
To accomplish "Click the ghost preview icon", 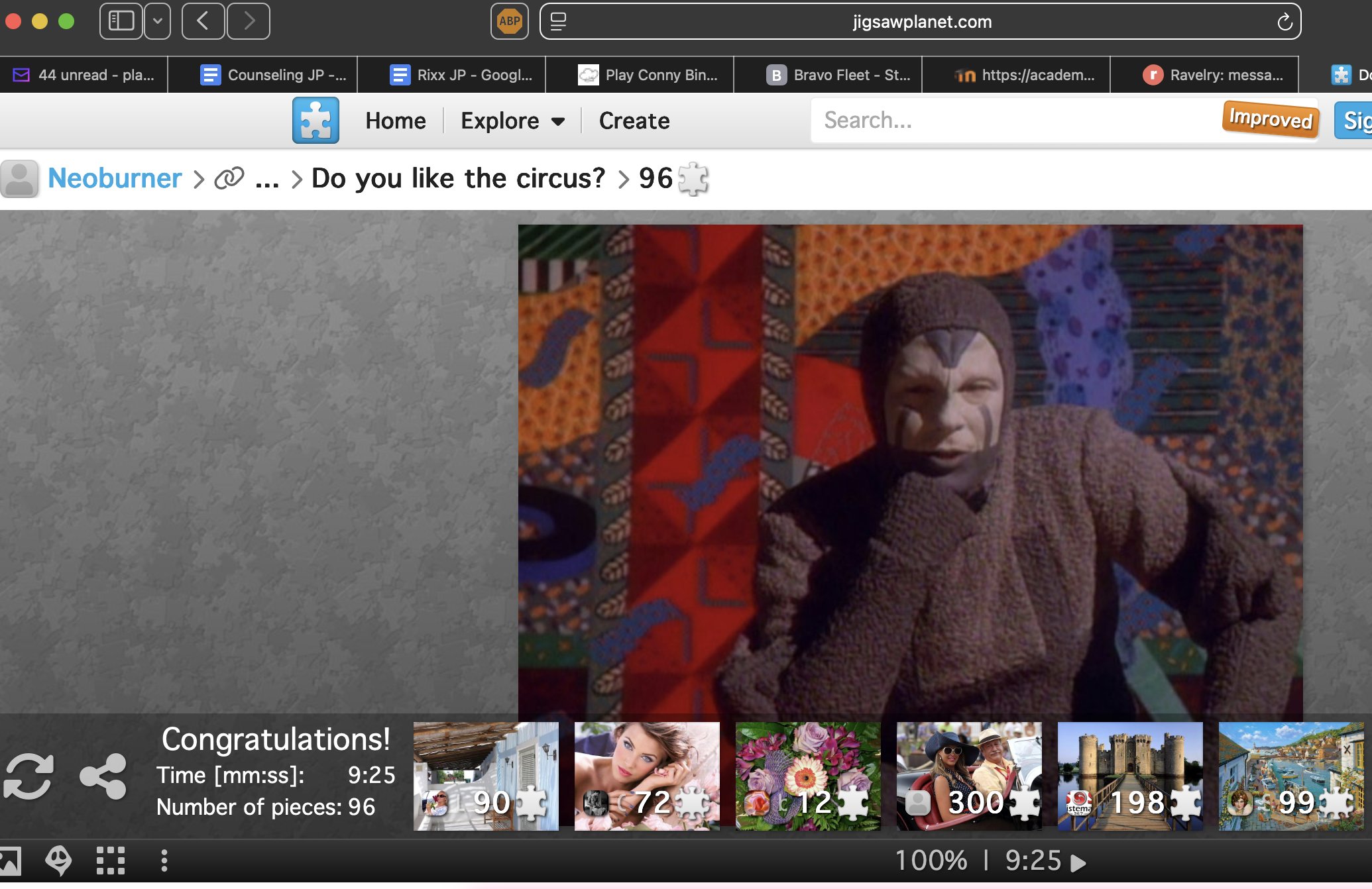I will click(58, 861).
